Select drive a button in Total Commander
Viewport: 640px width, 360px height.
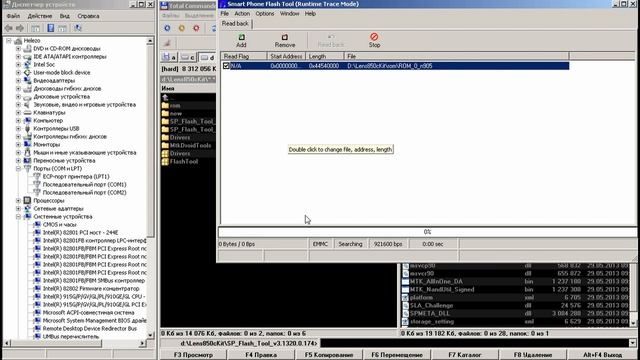[x=169, y=58]
